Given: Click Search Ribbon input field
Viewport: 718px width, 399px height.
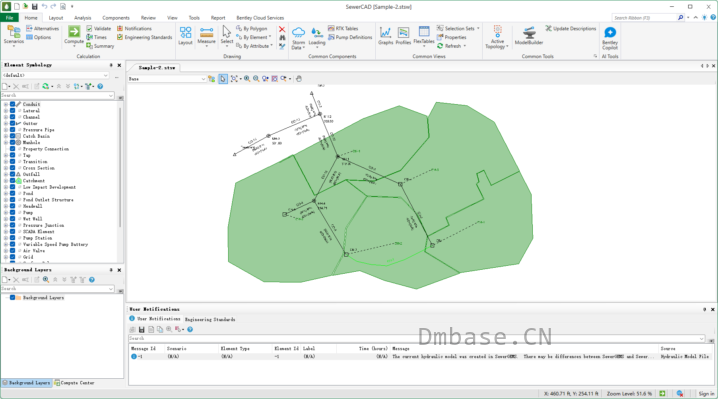Looking at the screenshot, I should click(x=644, y=17).
